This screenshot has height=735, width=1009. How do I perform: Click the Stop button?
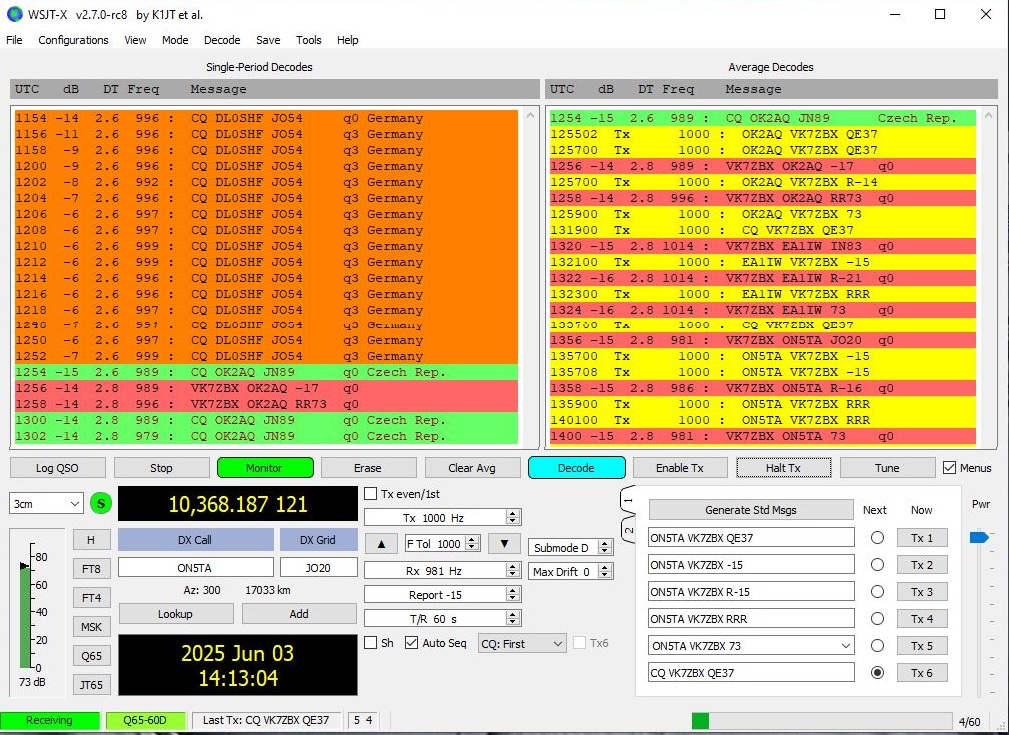click(162, 468)
